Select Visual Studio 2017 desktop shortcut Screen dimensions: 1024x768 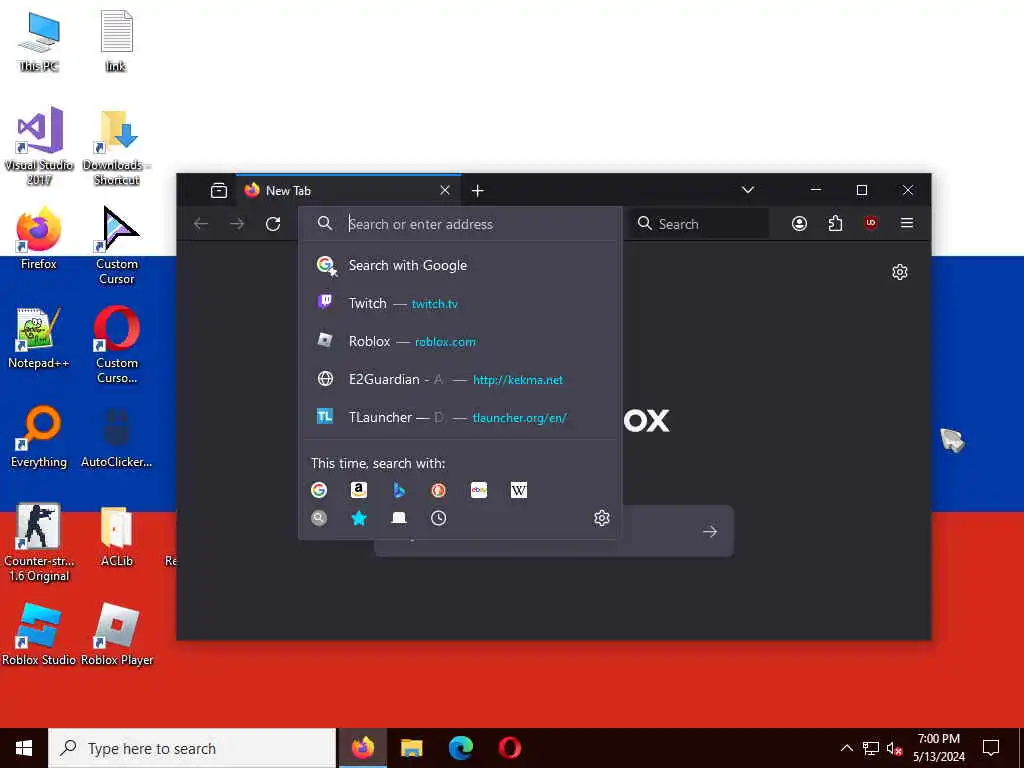coord(39,146)
